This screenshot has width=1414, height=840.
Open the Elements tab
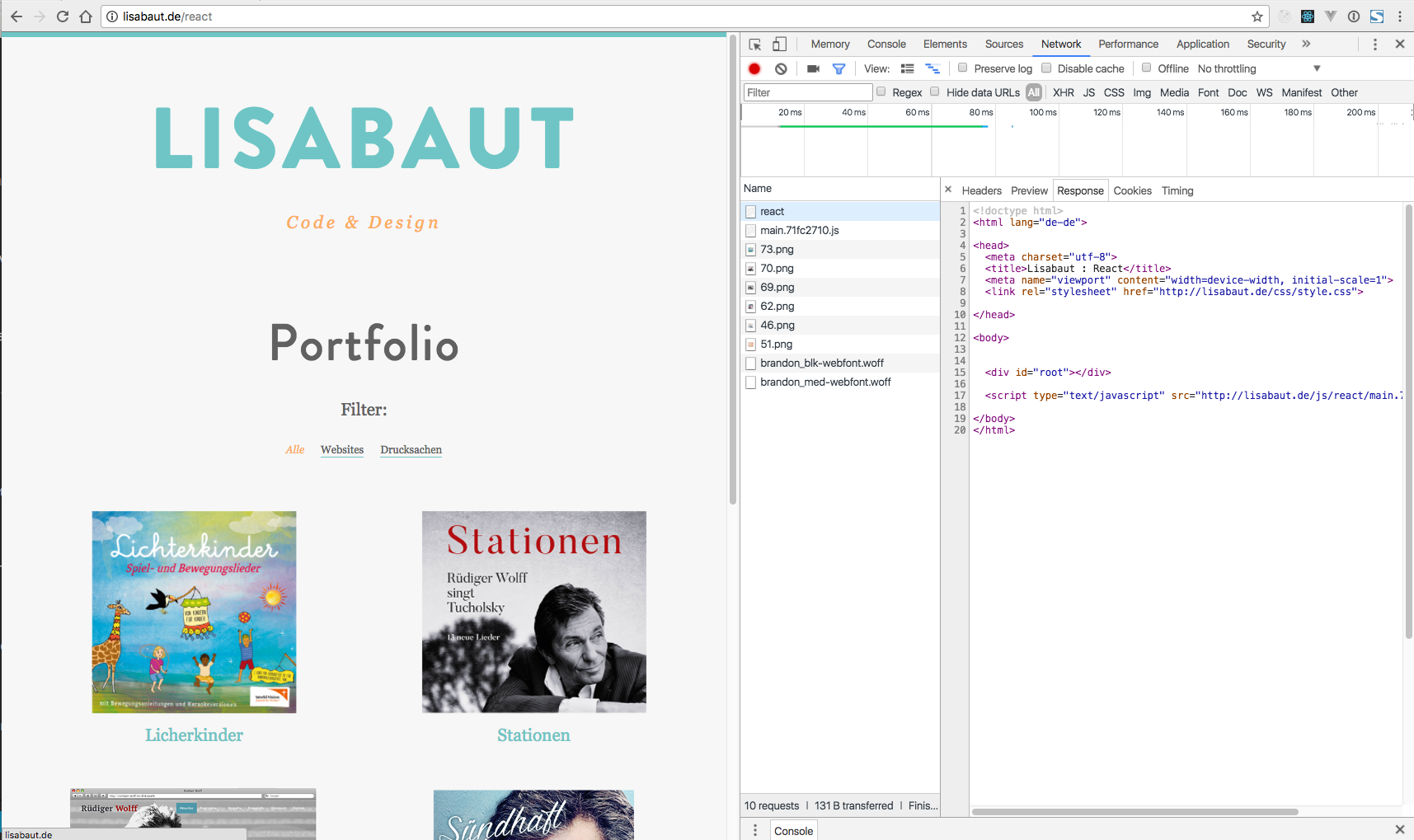[x=945, y=45]
